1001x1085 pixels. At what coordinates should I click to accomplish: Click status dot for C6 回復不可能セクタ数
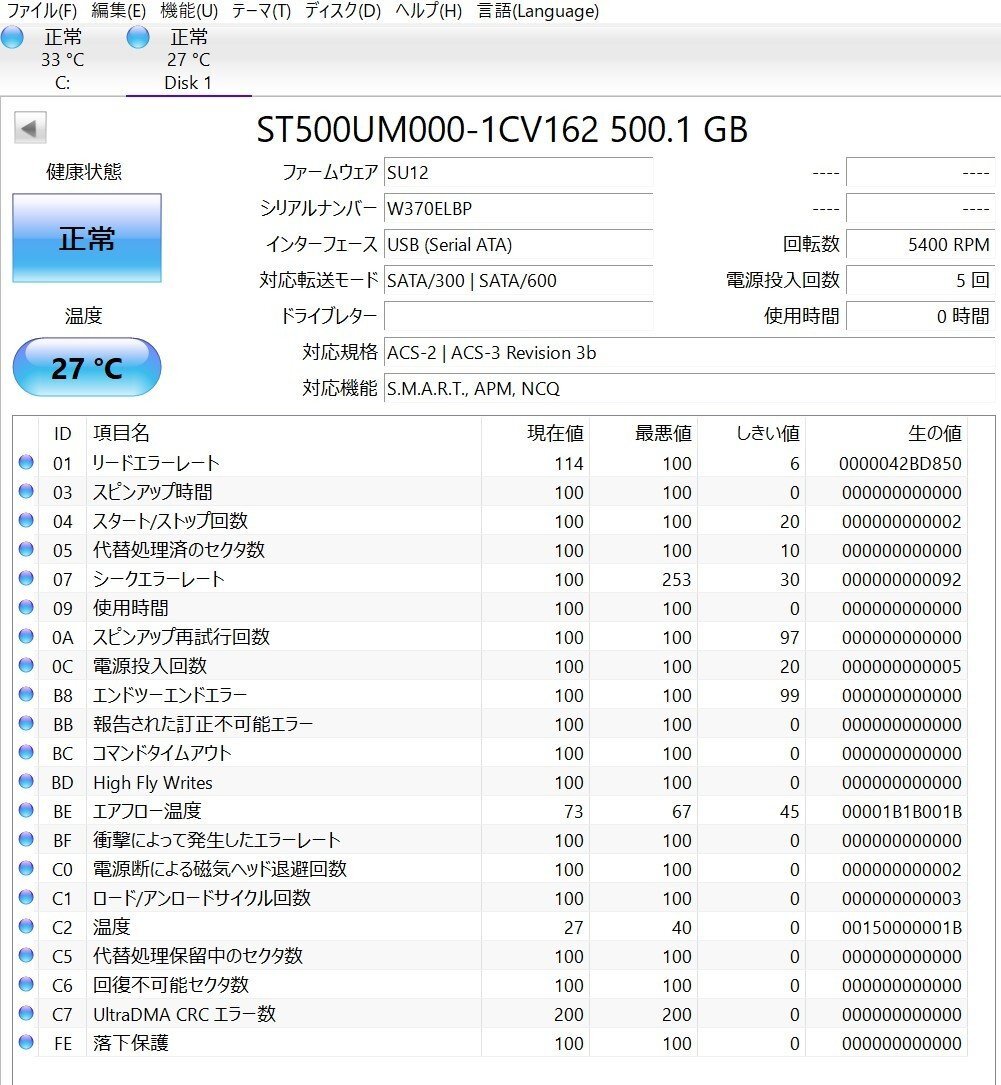click(x=26, y=984)
